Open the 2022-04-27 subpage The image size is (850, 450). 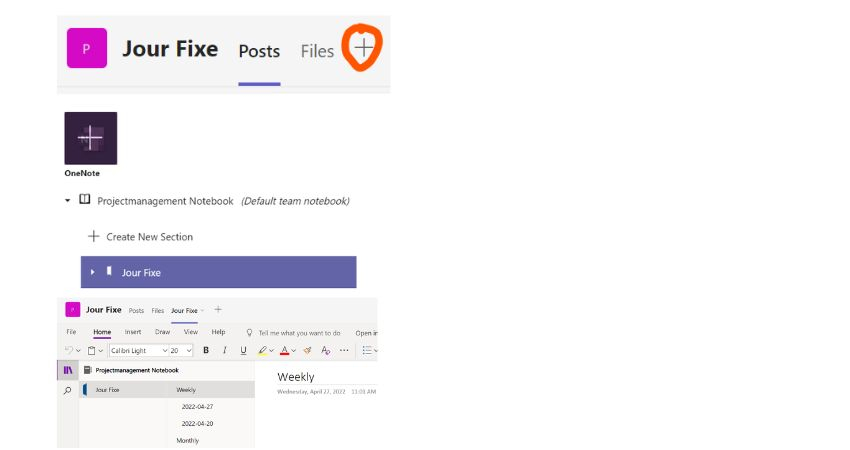(197, 407)
